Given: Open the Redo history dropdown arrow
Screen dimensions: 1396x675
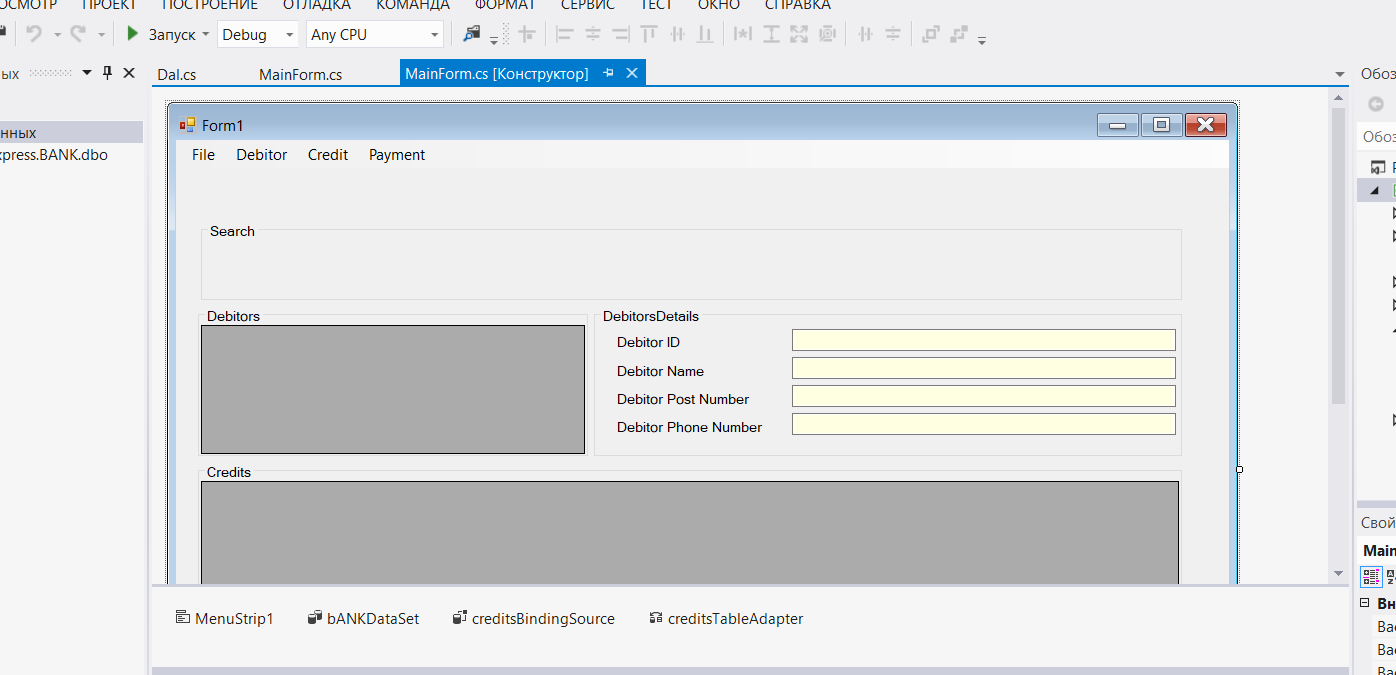Looking at the screenshot, I should tap(101, 34).
